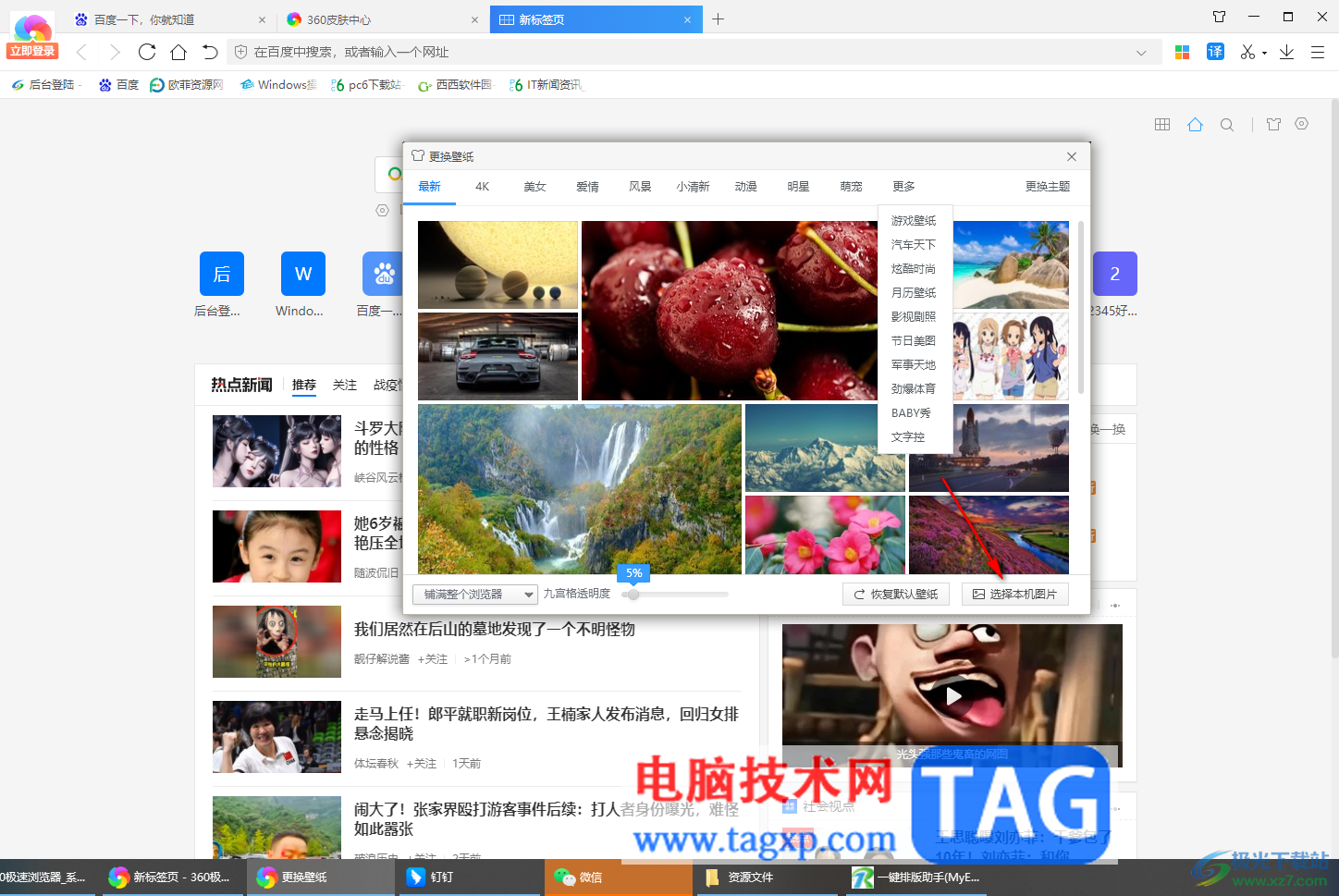1339x896 pixels.
Task: Click the wallpaper dialog vertical scrollbar
Action: (1080, 309)
